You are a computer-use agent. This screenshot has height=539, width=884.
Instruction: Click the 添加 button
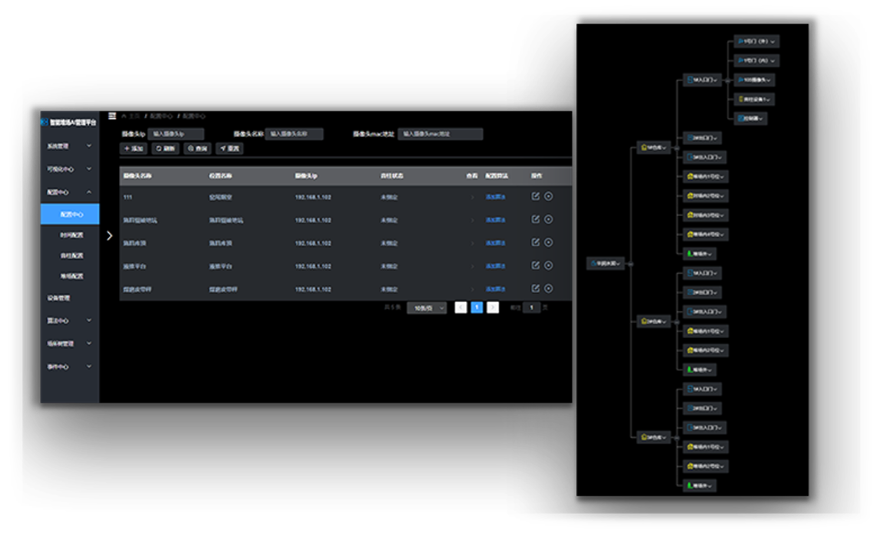[133, 148]
